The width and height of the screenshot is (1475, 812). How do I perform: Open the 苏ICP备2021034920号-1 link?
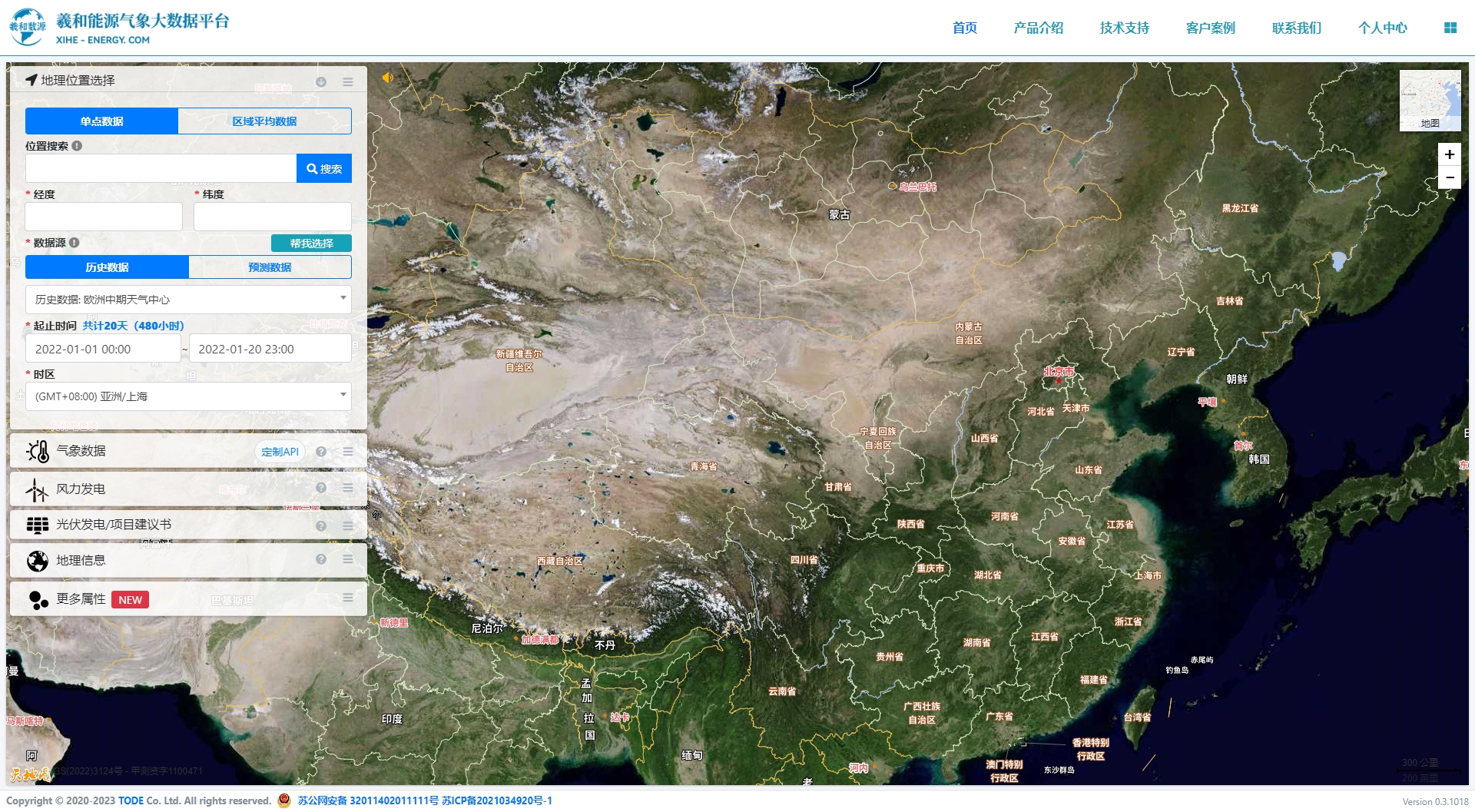click(x=497, y=800)
